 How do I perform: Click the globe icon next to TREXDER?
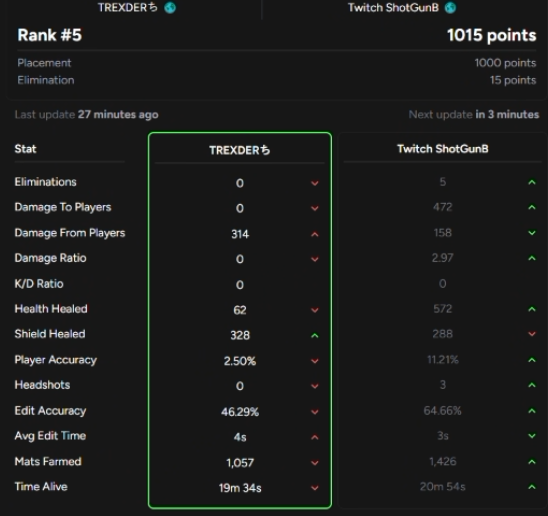[170, 8]
